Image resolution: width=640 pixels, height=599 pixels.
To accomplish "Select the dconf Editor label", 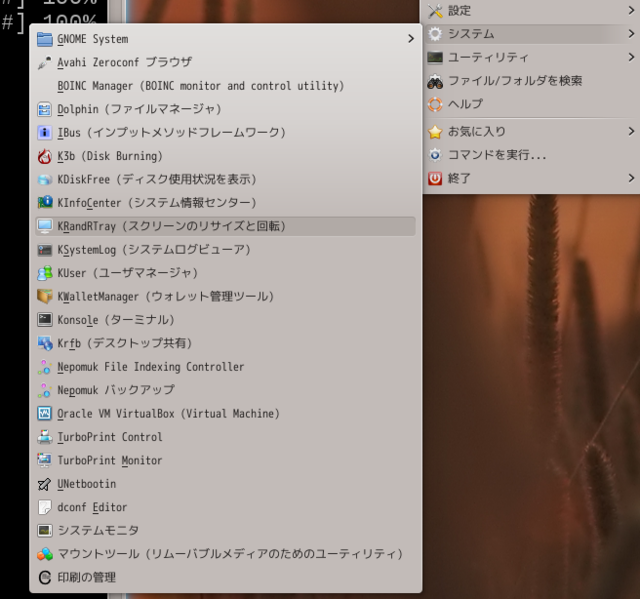I will [92, 507].
